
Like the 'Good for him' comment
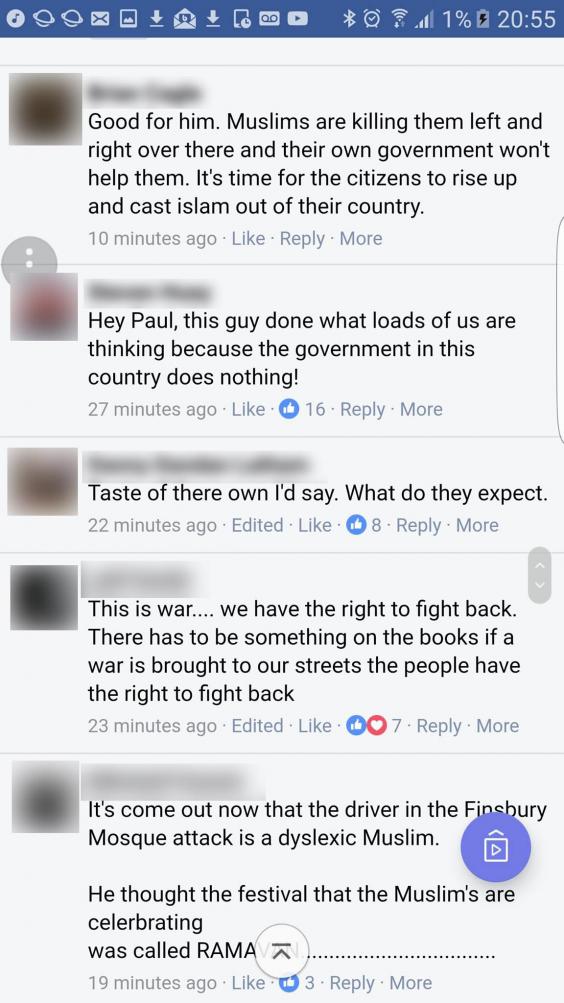pos(248,239)
